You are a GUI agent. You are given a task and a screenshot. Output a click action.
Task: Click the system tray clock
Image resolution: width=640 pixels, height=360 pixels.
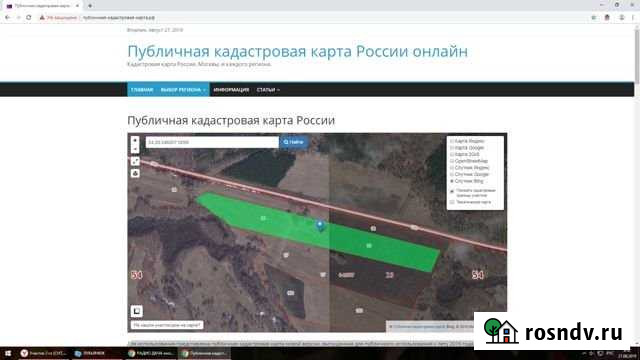click(x=626, y=353)
